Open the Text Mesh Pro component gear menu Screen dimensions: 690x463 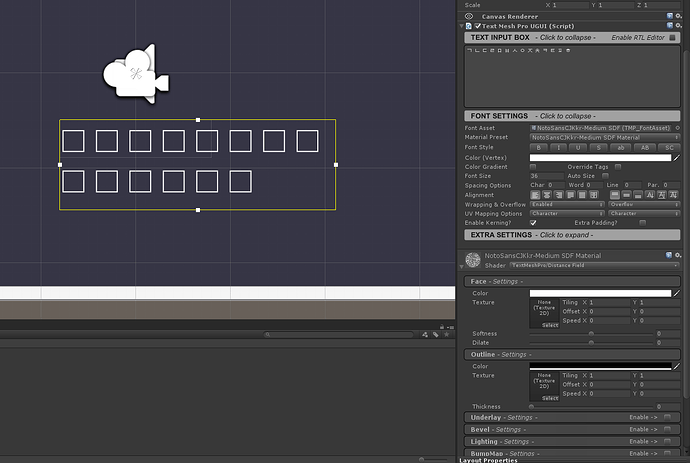(677, 26)
